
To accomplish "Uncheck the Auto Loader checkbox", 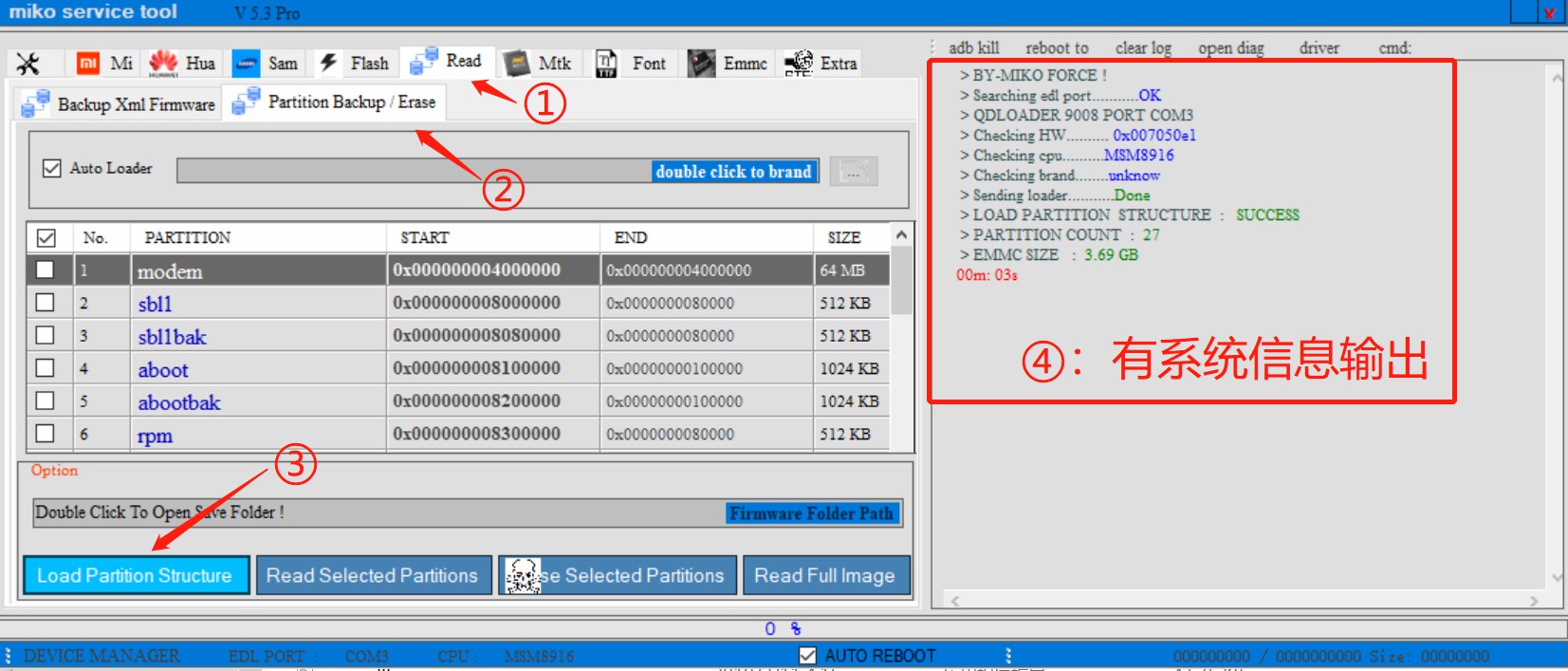I will click(52, 168).
